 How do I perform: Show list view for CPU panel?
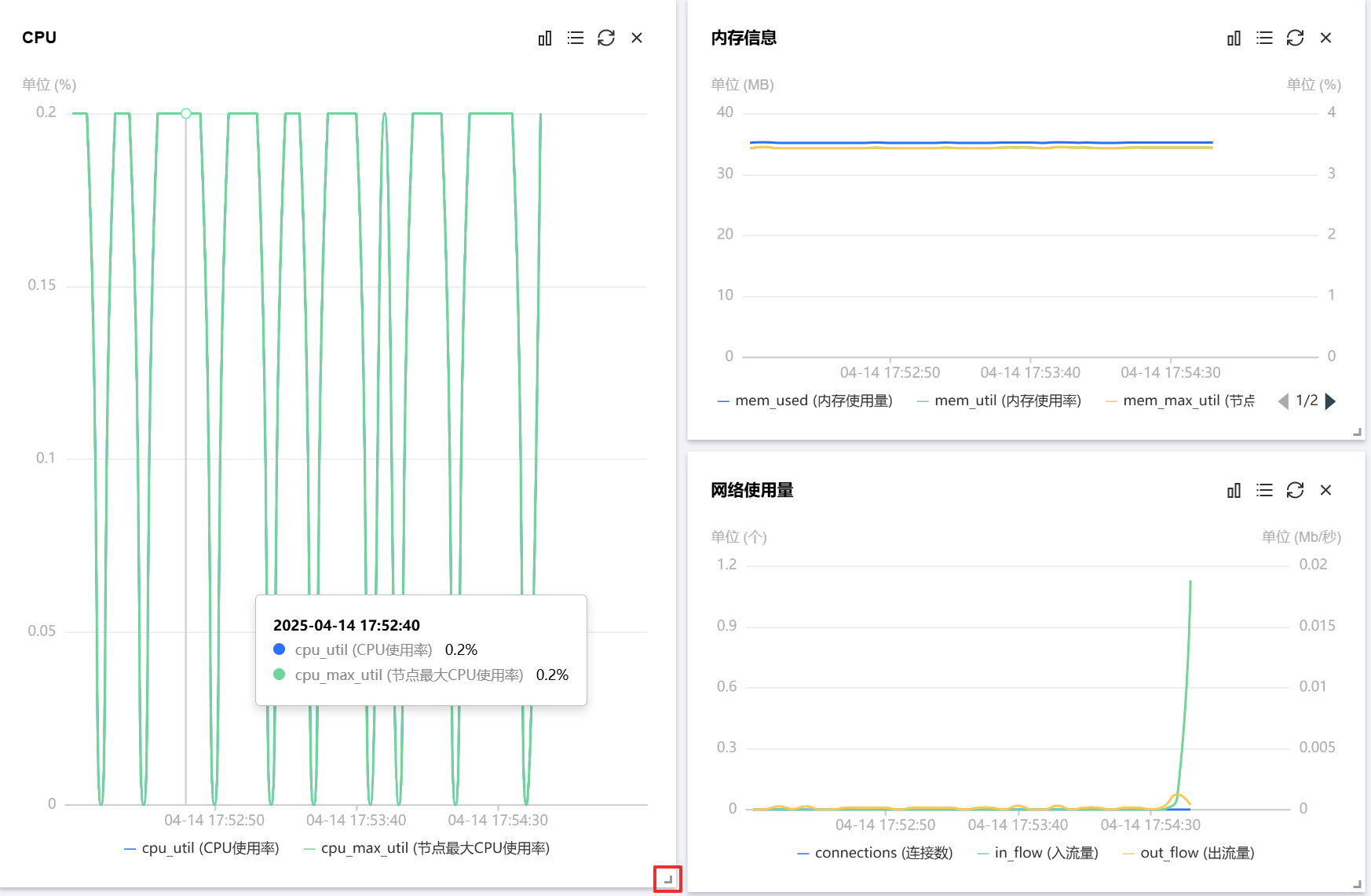(x=576, y=38)
